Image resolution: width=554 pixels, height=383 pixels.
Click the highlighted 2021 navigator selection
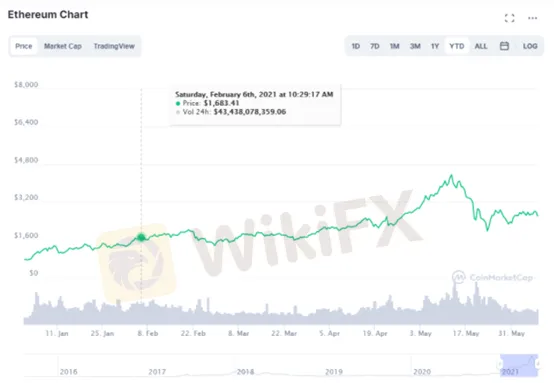click(519, 365)
